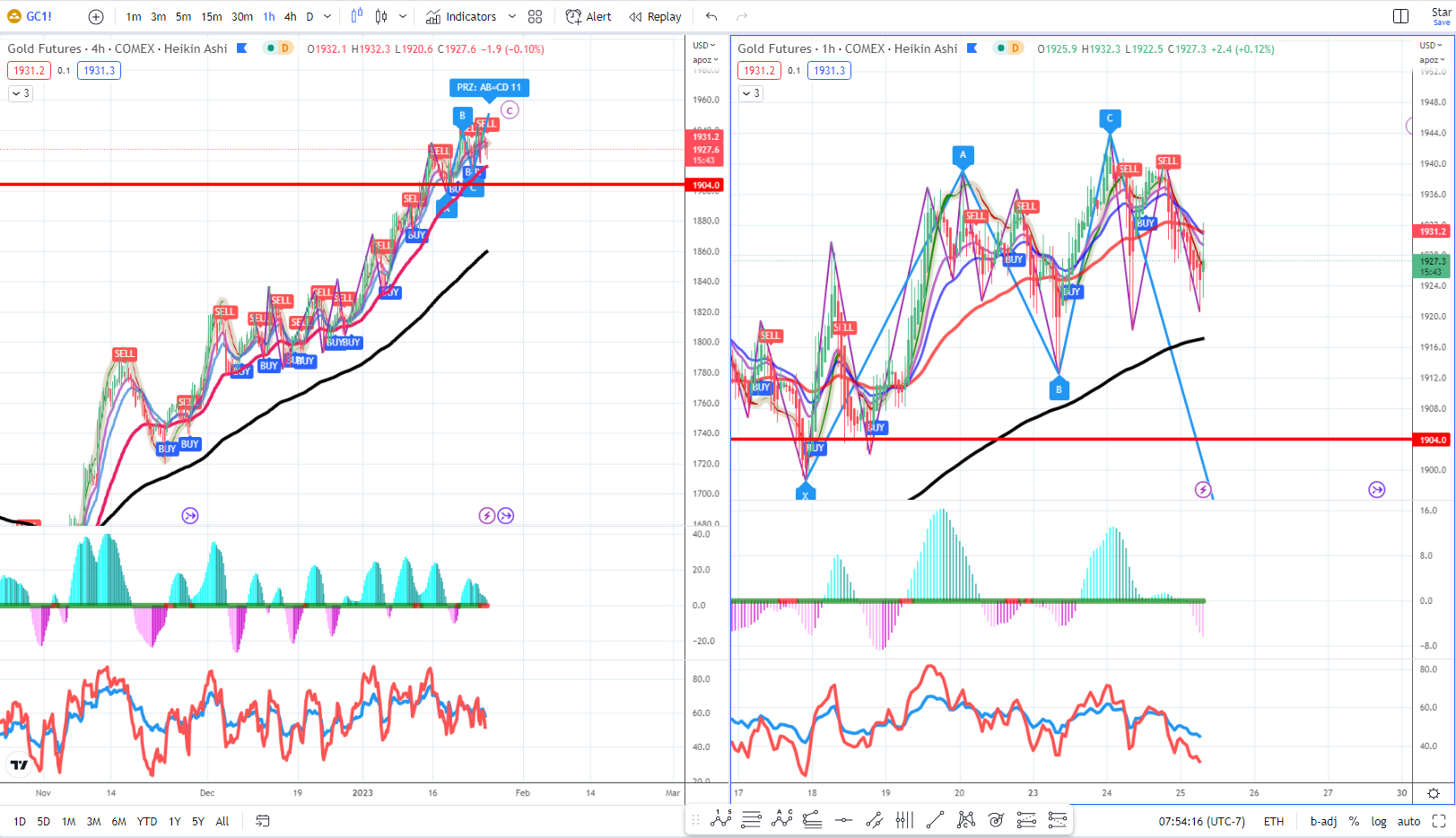Select the vertical lines tool icon
This screenshot has height=838, width=1456.
(904, 819)
